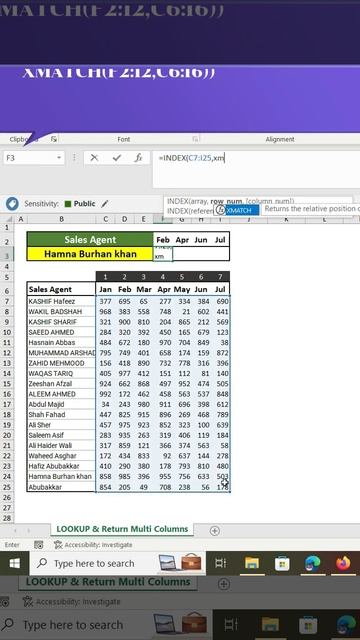Screen dimensions: 360x640
Task: Select the row 28 header
Action: [7, 518]
